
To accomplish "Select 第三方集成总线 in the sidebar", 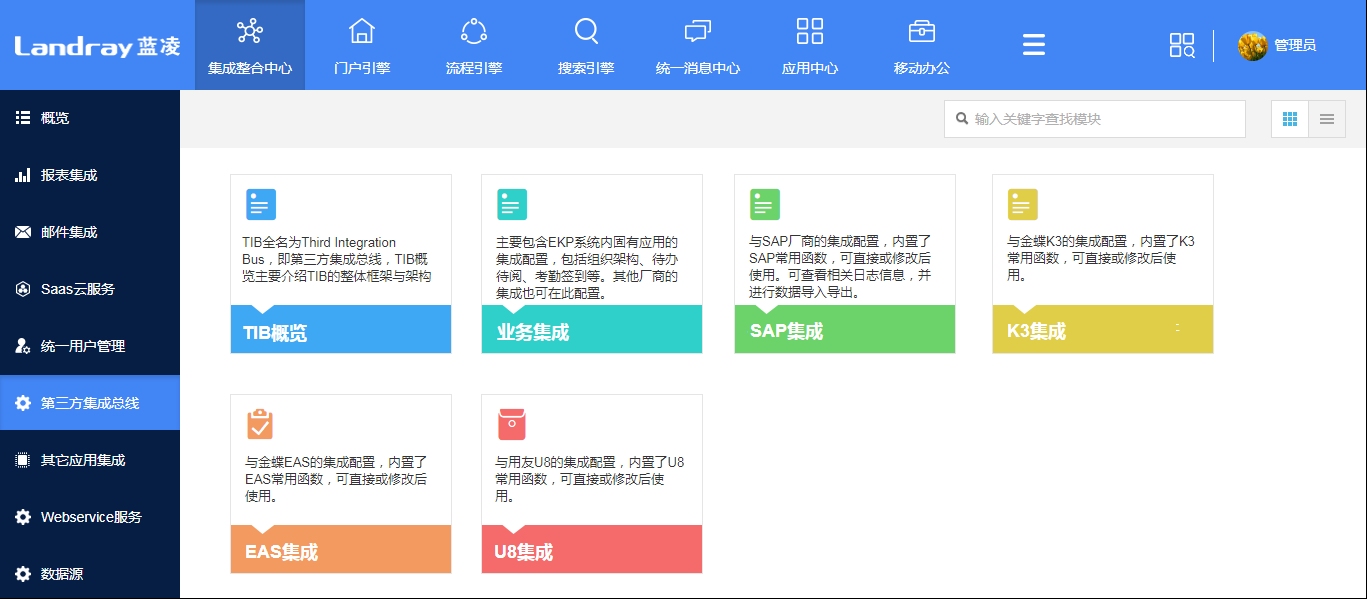I will pos(90,403).
